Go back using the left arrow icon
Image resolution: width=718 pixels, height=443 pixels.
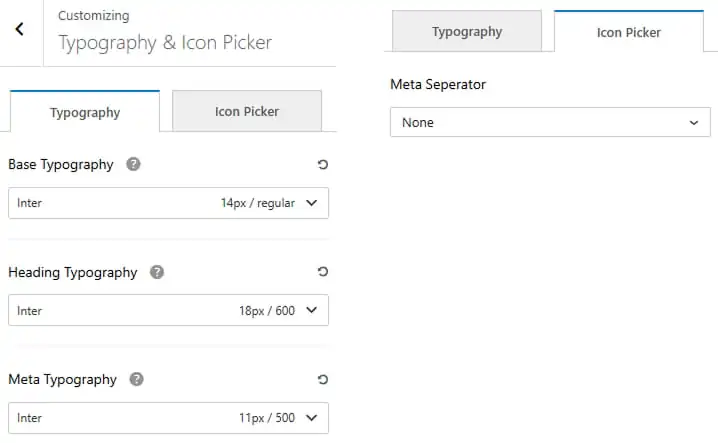[x=19, y=29]
